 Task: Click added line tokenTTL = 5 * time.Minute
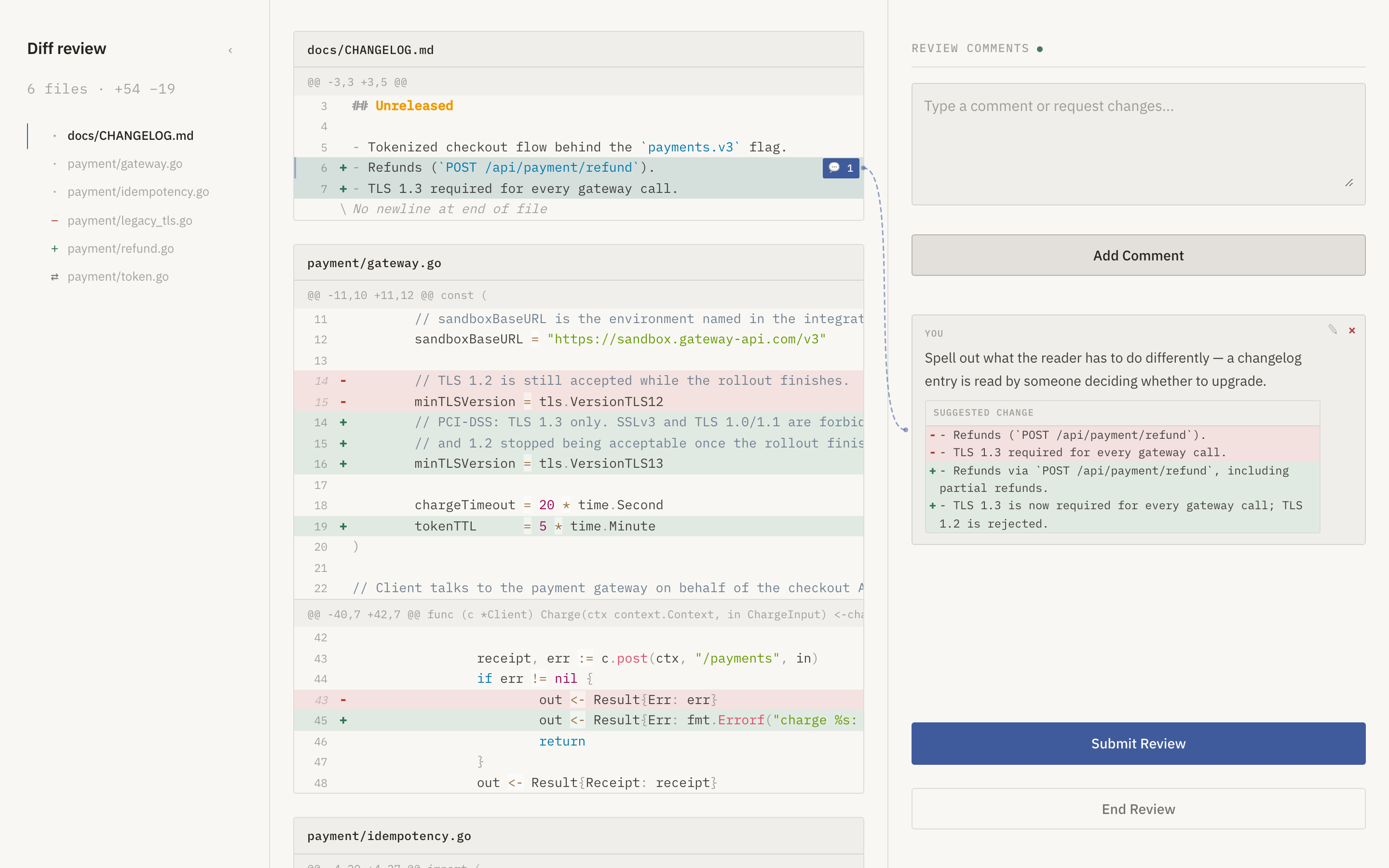(x=579, y=526)
